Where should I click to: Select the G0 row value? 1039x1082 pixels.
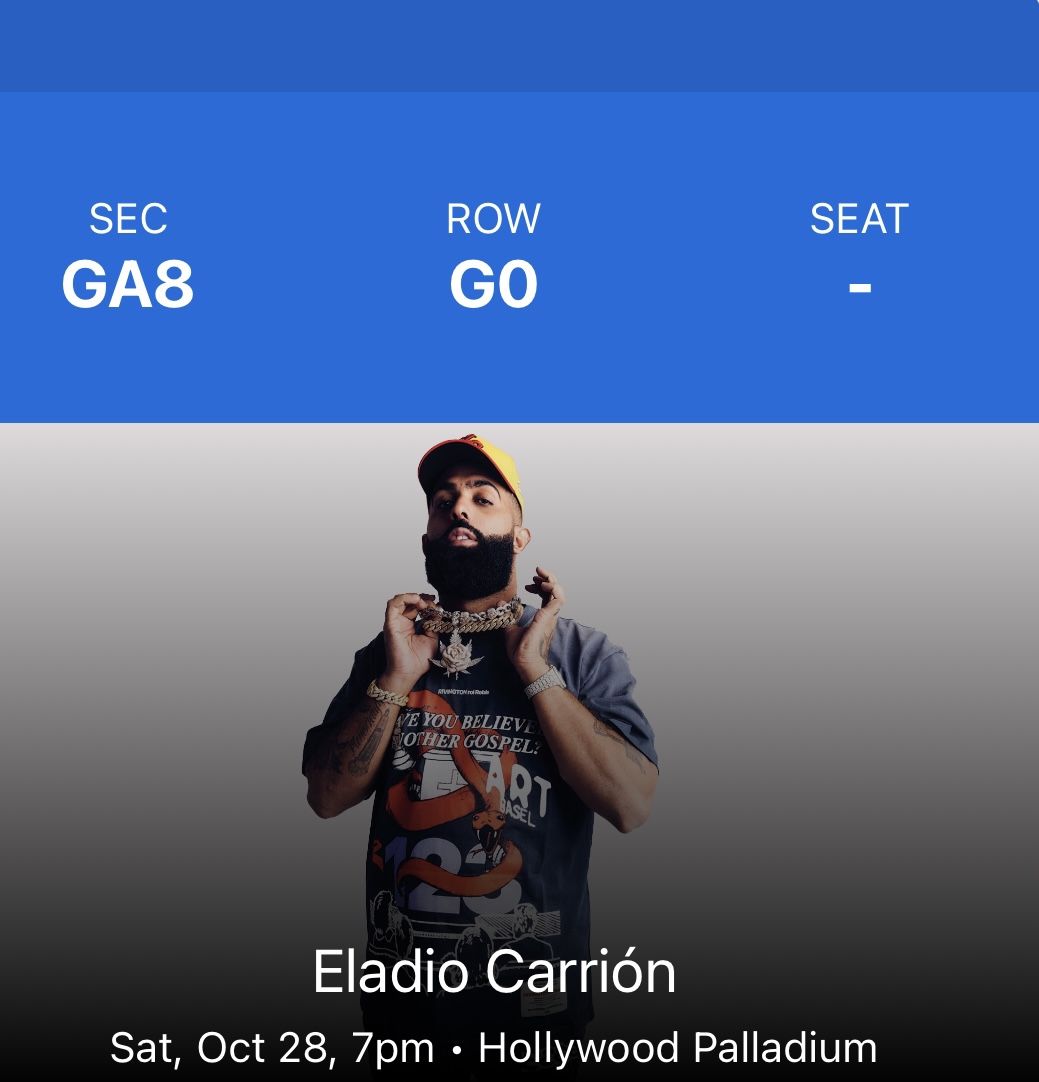[x=493, y=285]
